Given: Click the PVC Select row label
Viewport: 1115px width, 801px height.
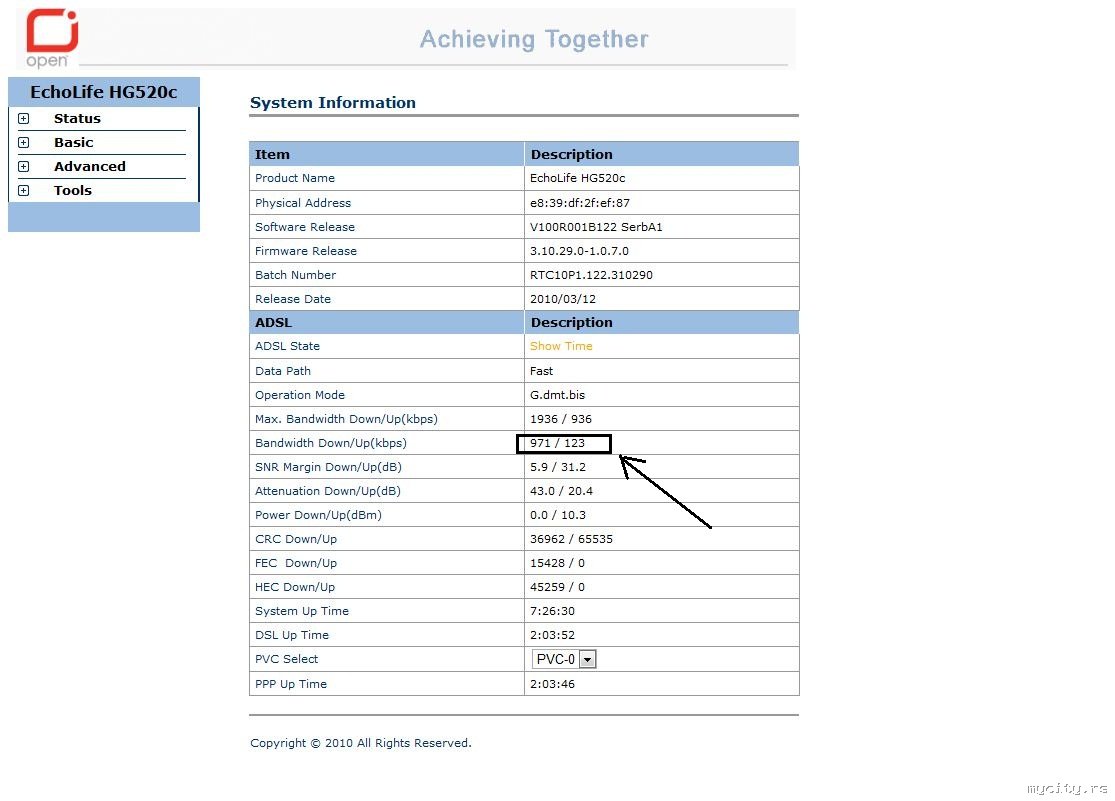Looking at the screenshot, I should pos(287,659).
